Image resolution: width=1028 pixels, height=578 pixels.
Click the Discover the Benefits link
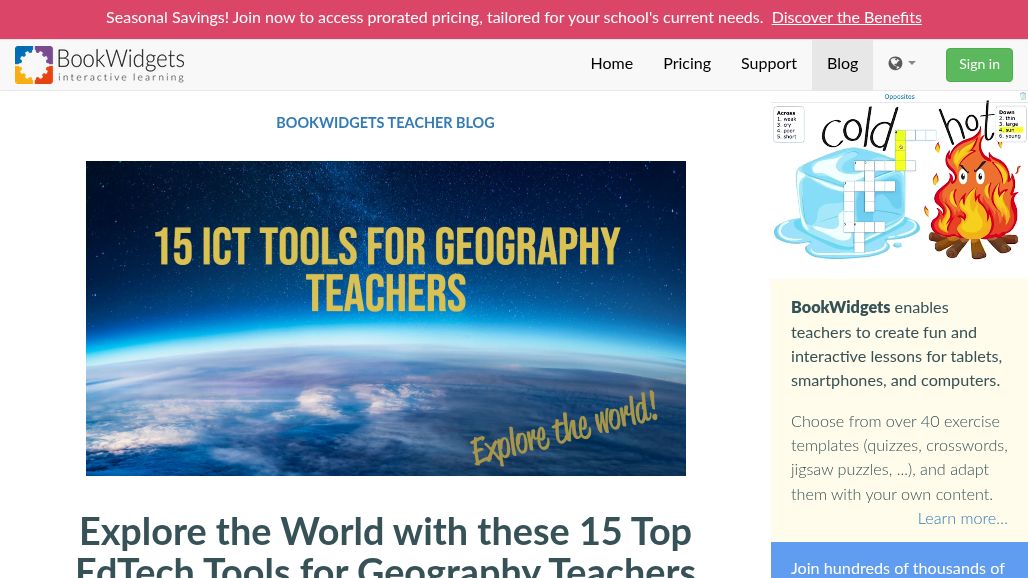[x=846, y=18]
